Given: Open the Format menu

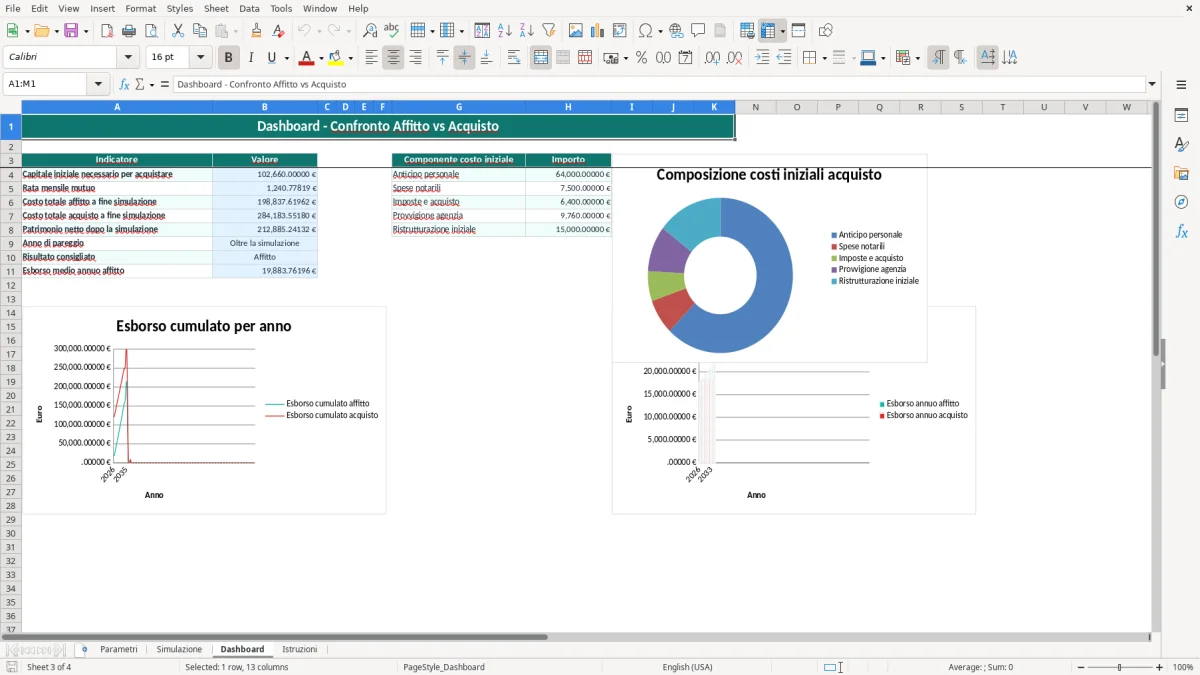Looking at the screenshot, I should point(140,8).
